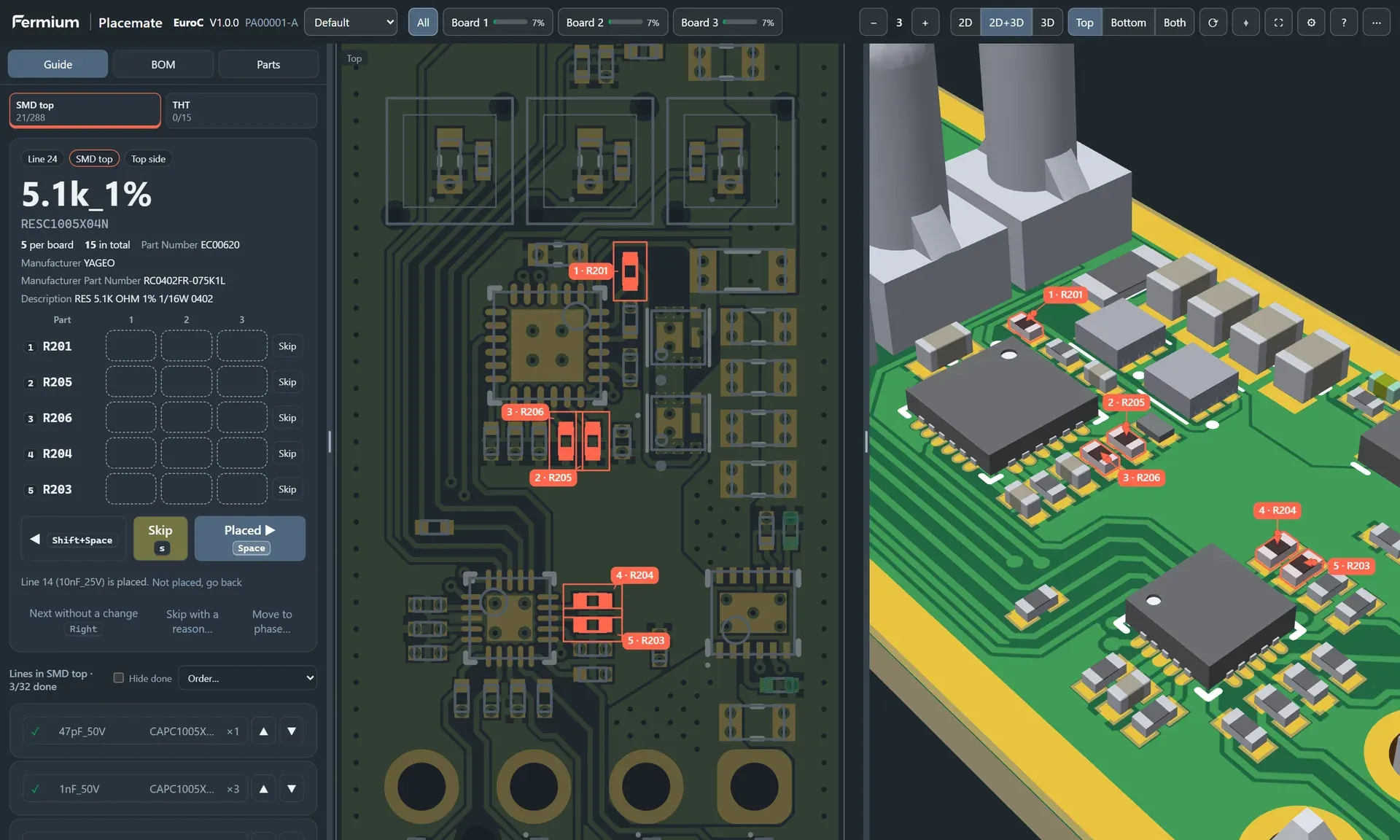1400x840 pixels.
Task: Click 2 · R205 marker in 3D view
Action: click(x=1127, y=402)
